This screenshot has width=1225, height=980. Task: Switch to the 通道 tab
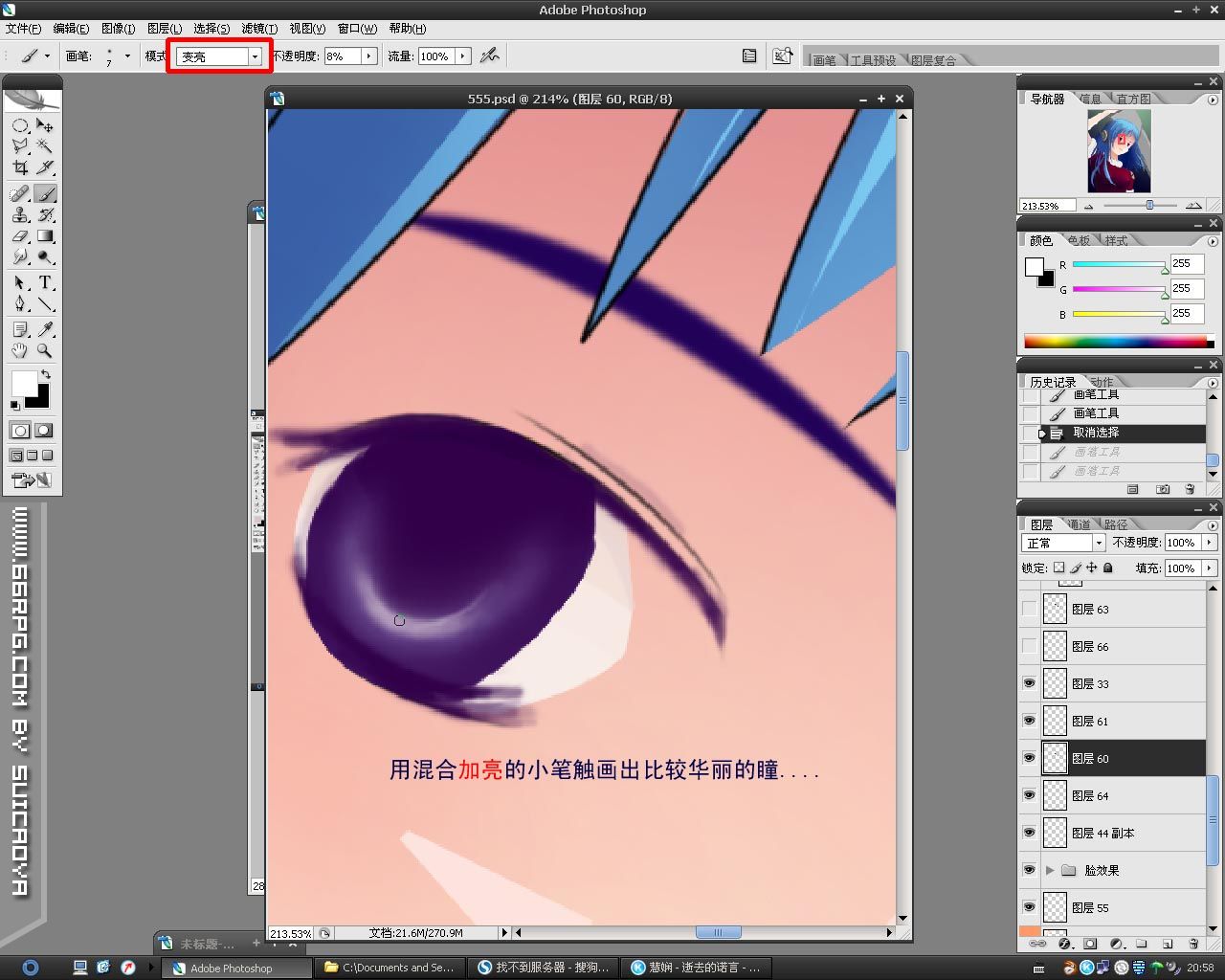pyautogui.click(x=1079, y=524)
